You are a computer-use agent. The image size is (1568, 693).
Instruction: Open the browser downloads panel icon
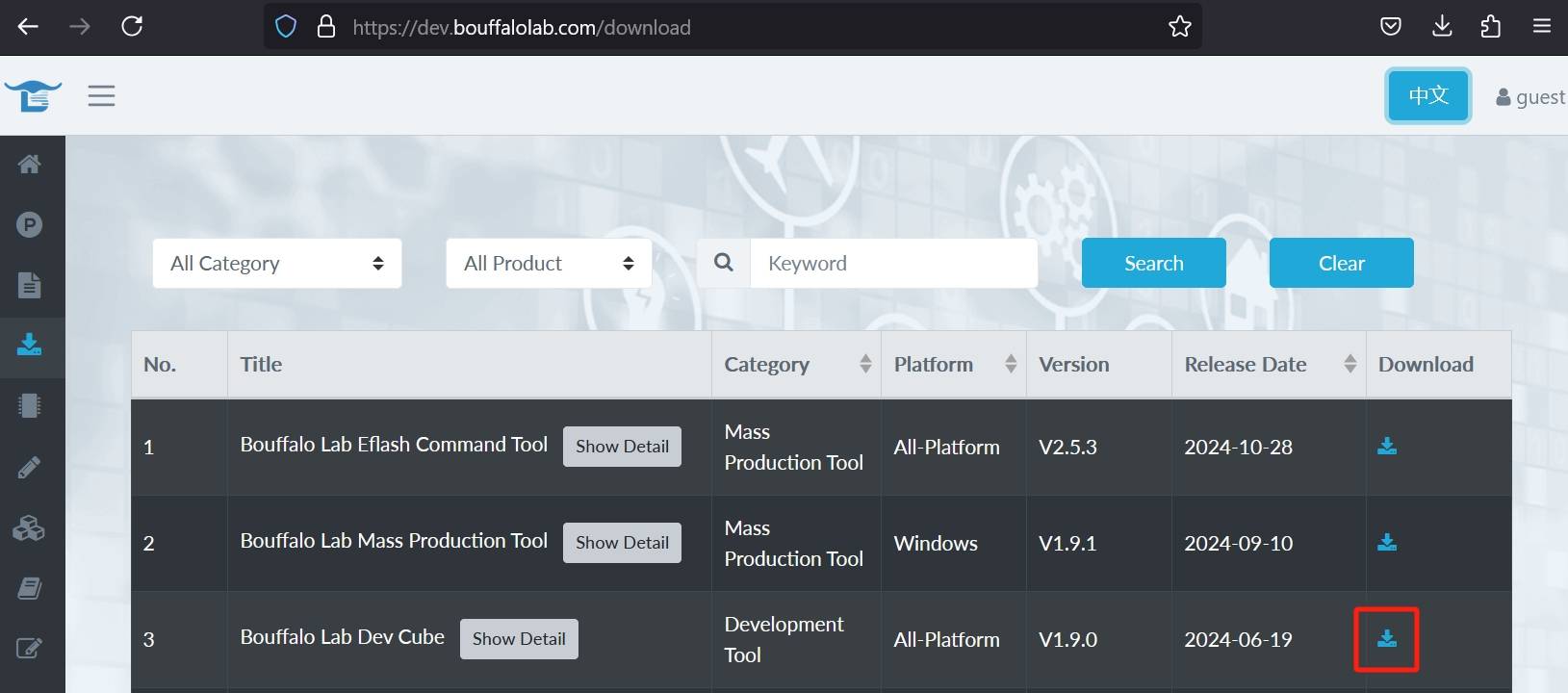[x=1442, y=27]
